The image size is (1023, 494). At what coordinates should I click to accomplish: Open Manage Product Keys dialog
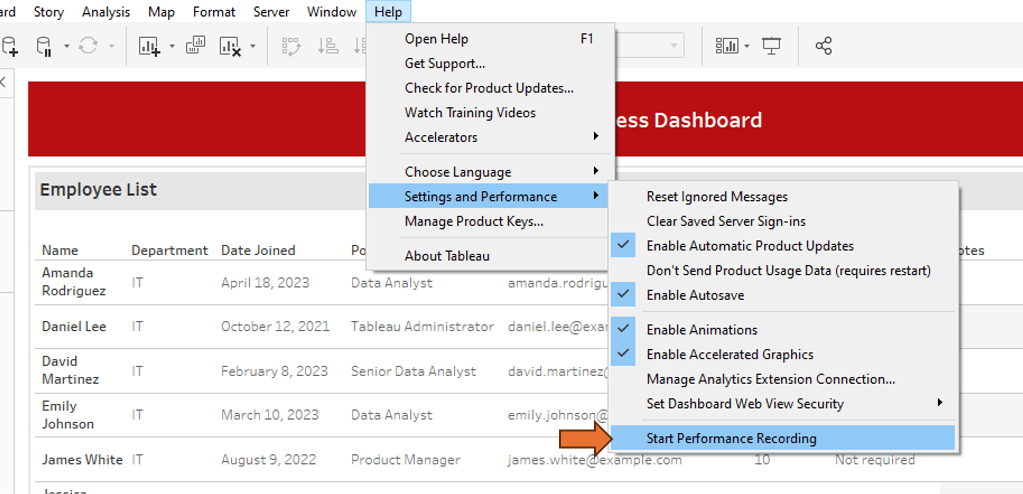[x=490, y=221]
